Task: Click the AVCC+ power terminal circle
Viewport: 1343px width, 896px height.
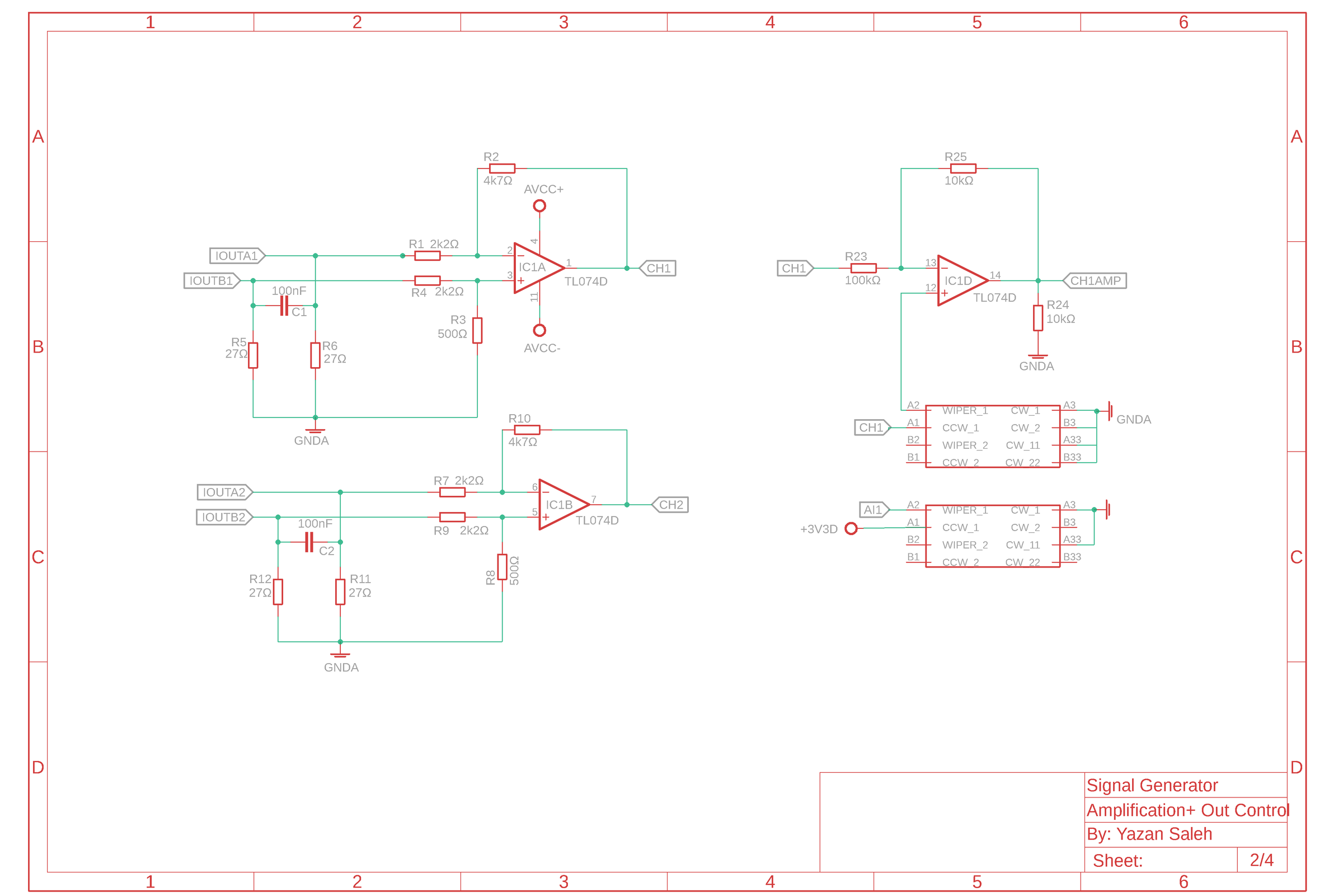Action: coord(539,208)
